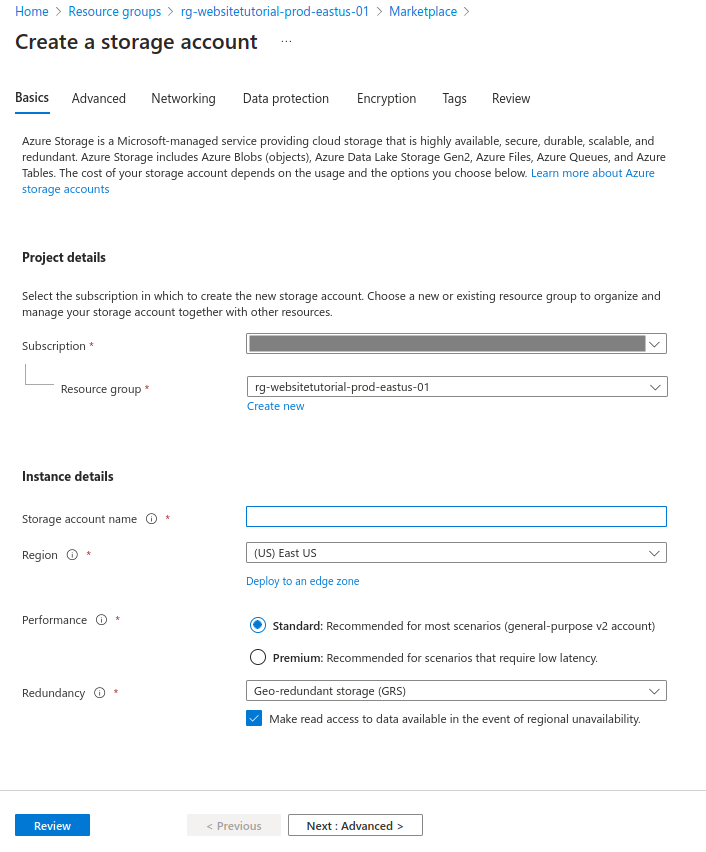The width and height of the screenshot is (706, 852).
Task: Open the Region dropdown showing East US
Action: click(x=456, y=553)
